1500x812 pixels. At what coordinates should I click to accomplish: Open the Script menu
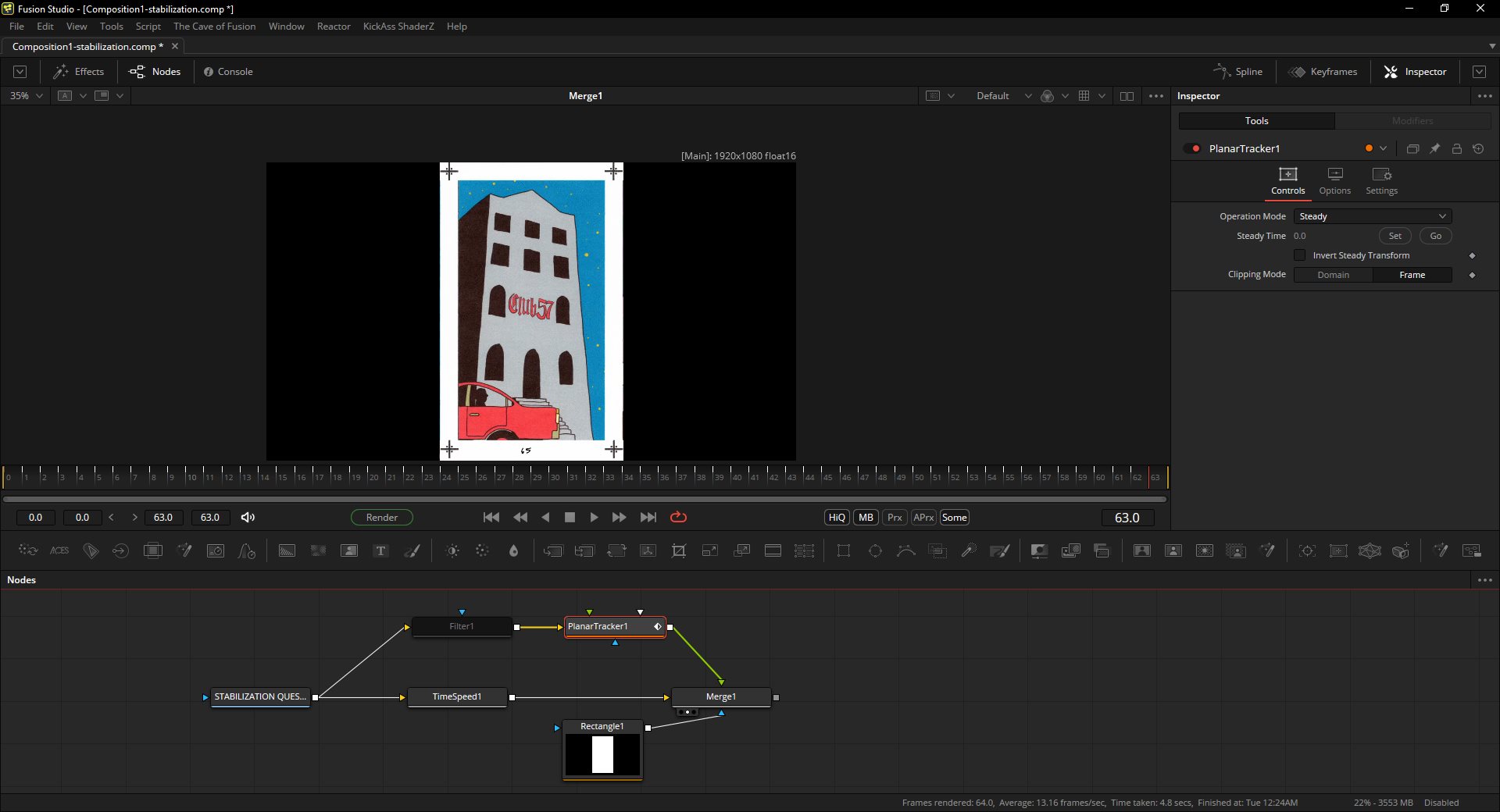click(148, 27)
